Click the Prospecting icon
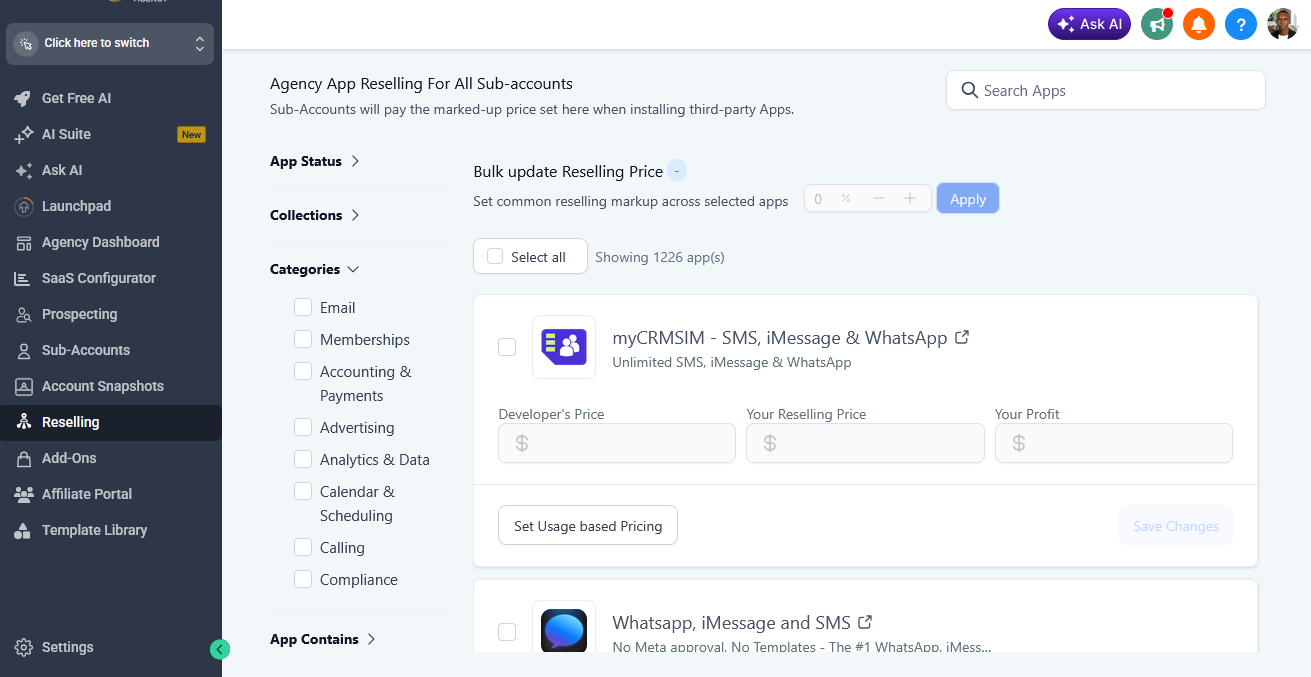 tap(23, 314)
